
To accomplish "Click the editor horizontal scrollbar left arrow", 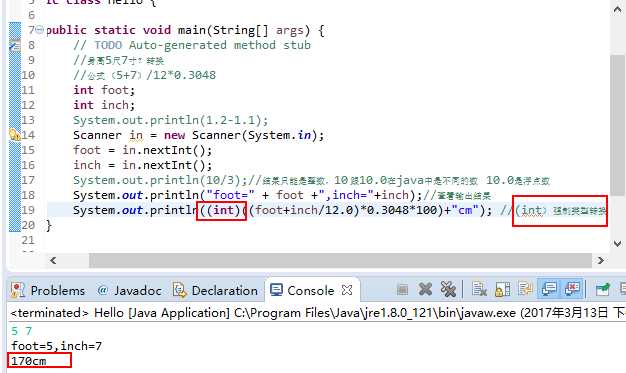I will 53,260.
